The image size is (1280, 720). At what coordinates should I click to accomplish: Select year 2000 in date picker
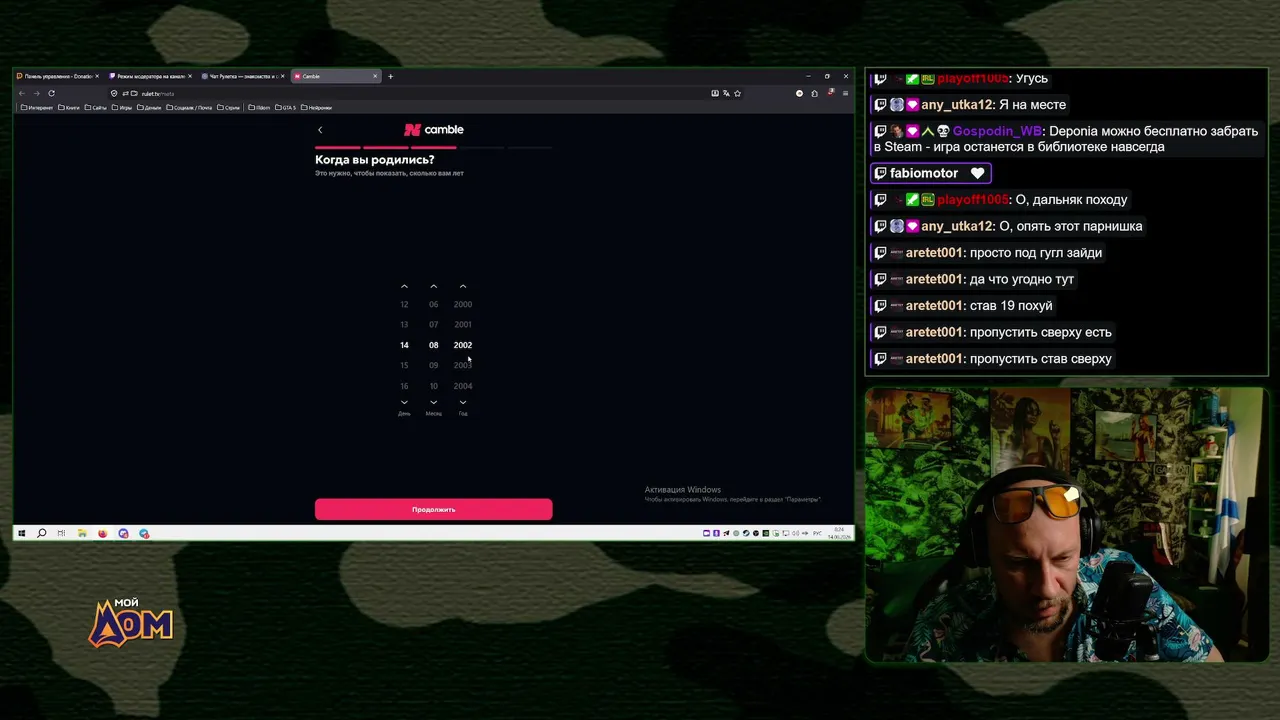(x=462, y=304)
